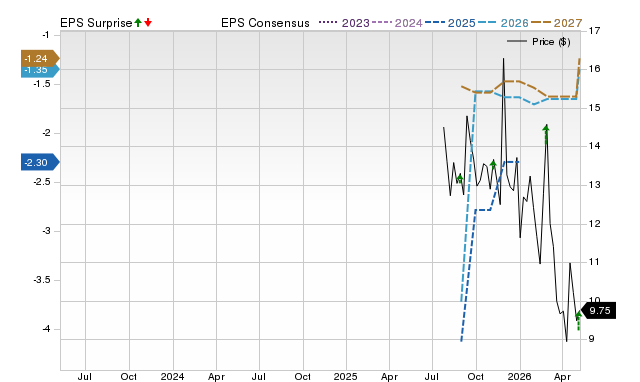Toggle the 2023 EPS consensus series in the legend
This screenshot has width=640, height=382.
click(344, 23)
